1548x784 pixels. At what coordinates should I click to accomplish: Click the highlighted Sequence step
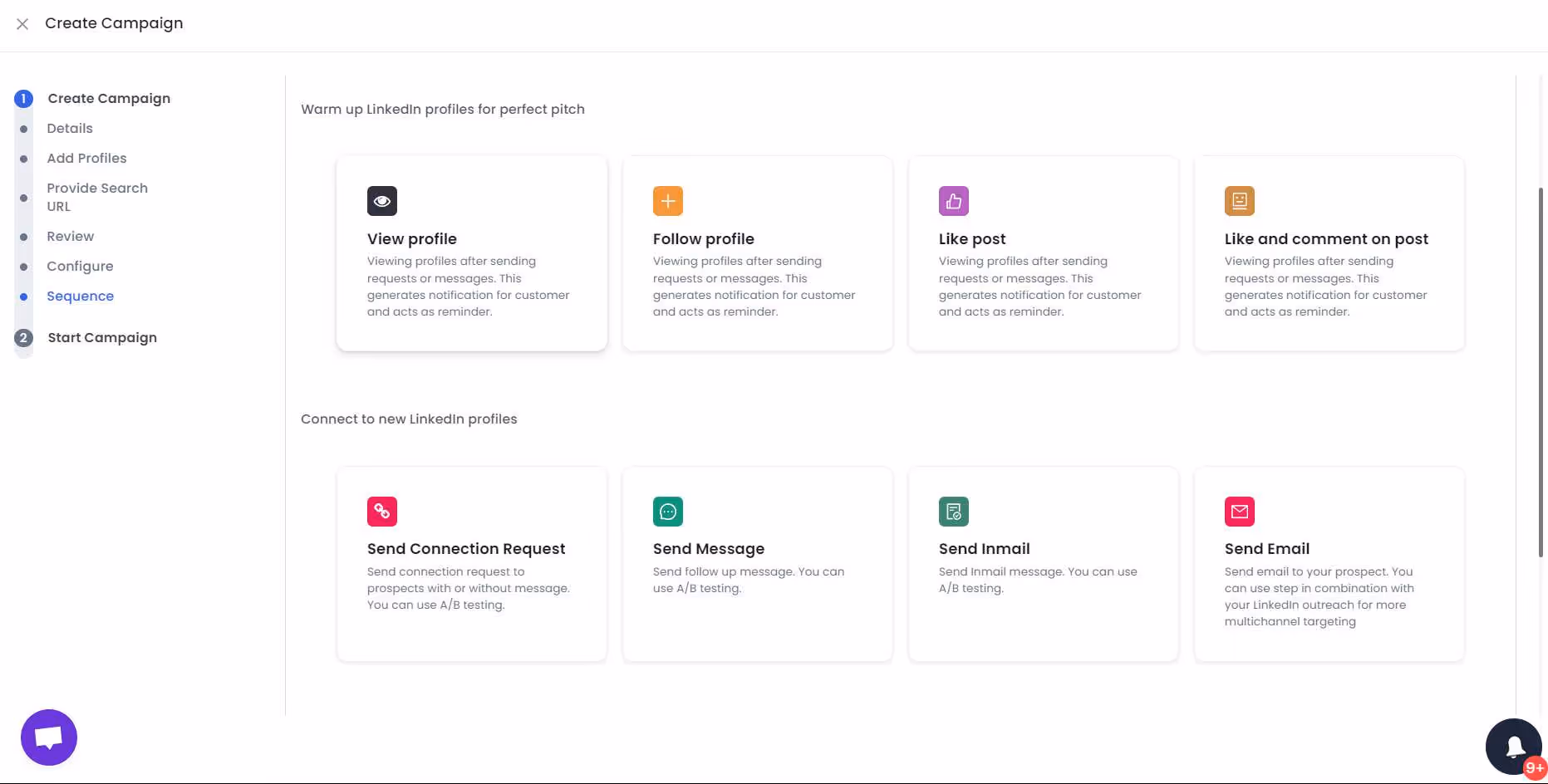(x=80, y=296)
